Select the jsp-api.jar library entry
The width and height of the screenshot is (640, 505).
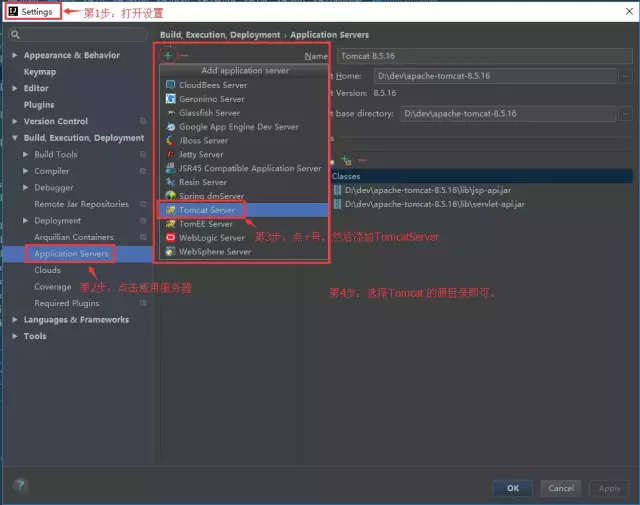tap(427, 190)
